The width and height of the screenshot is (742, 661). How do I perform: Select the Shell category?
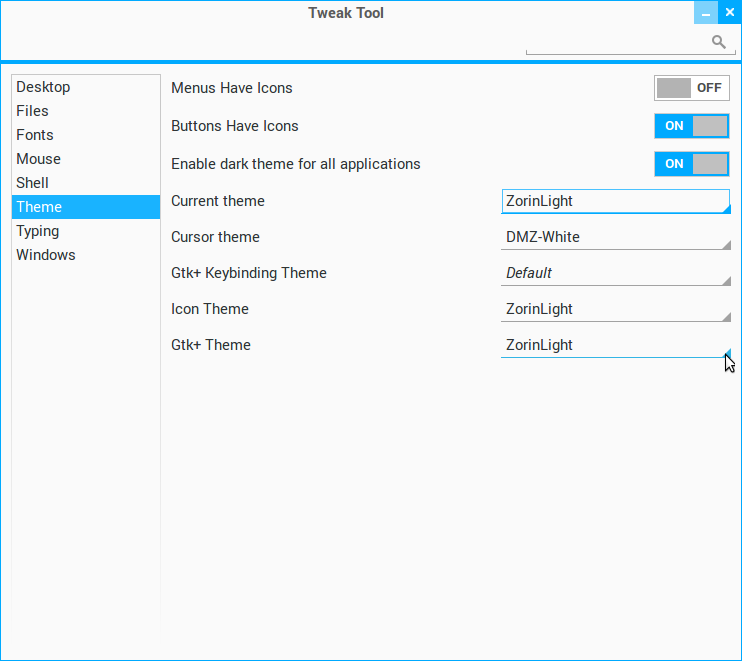pos(32,183)
